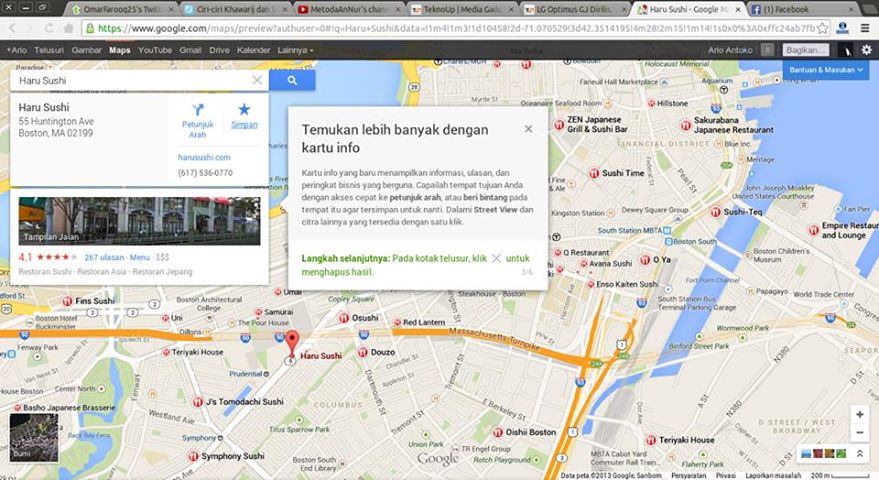Reload the page
Image resolution: width=879 pixels, height=480 pixels.
[49, 28]
